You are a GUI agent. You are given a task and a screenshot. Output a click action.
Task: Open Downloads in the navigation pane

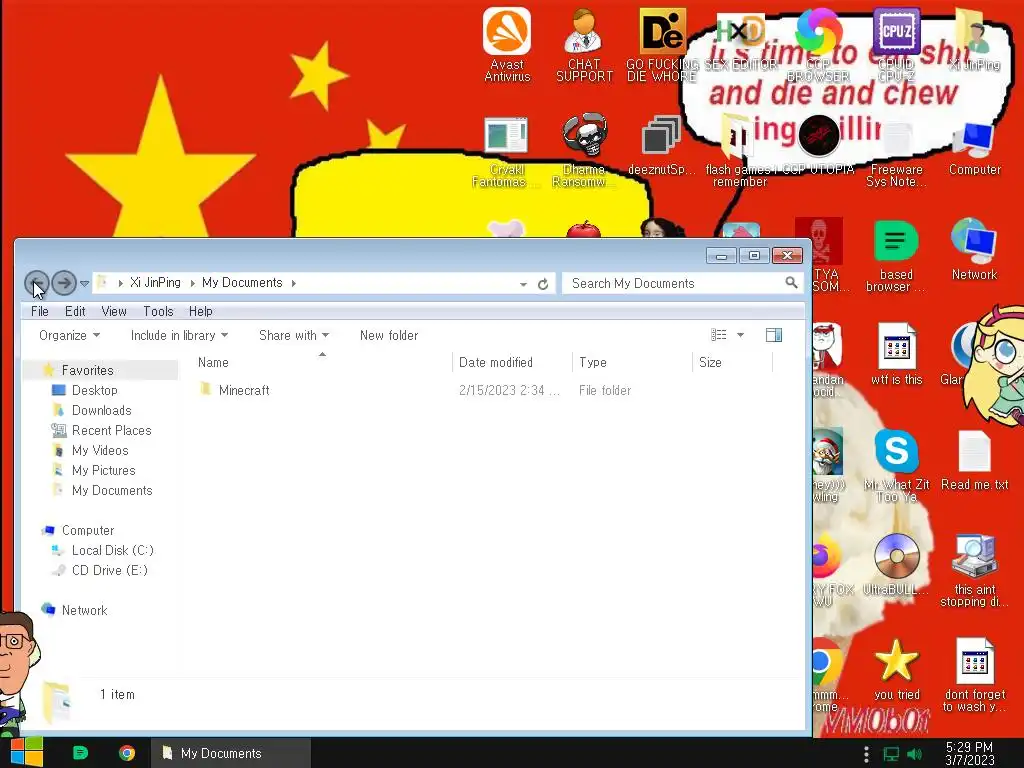pos(101,410)
